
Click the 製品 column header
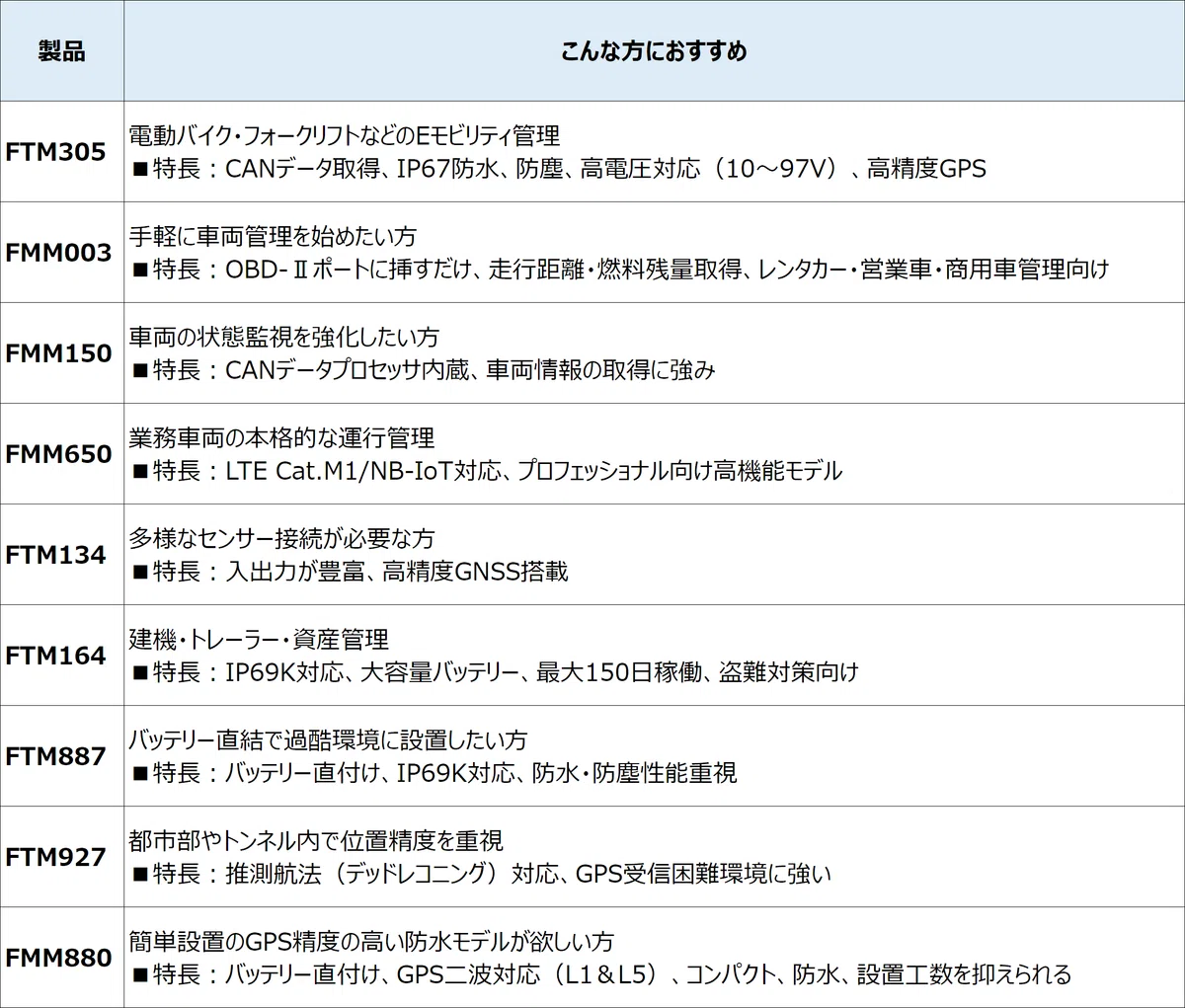pos(62,51)
